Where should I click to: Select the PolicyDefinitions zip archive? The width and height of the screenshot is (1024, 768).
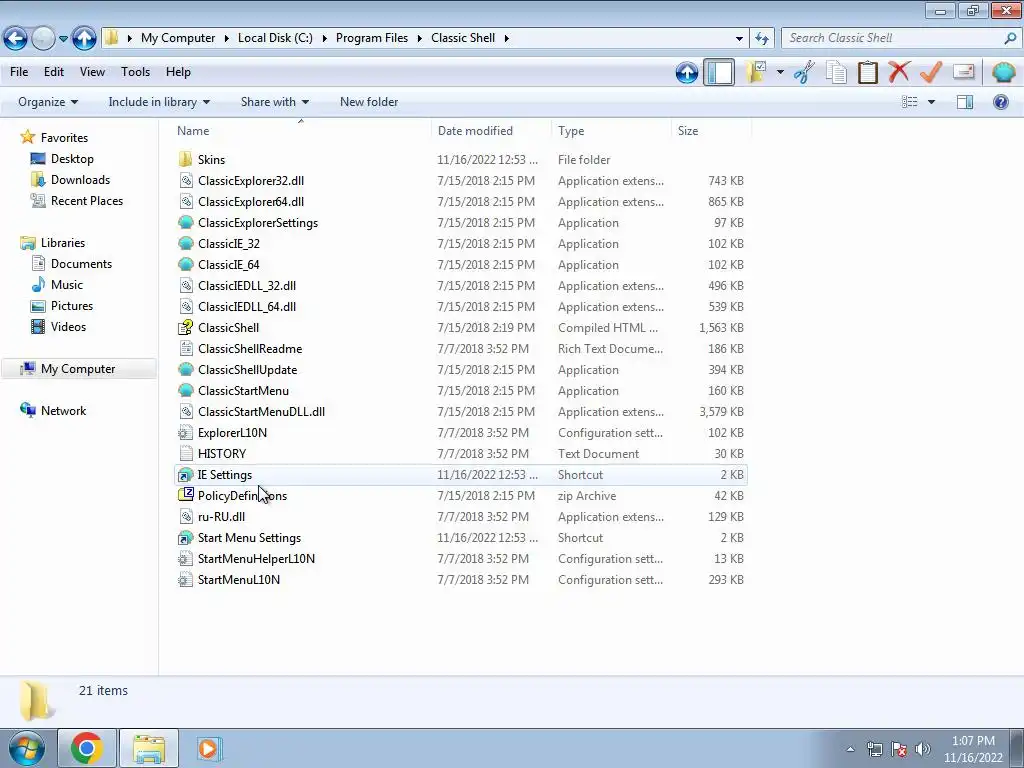460,496
